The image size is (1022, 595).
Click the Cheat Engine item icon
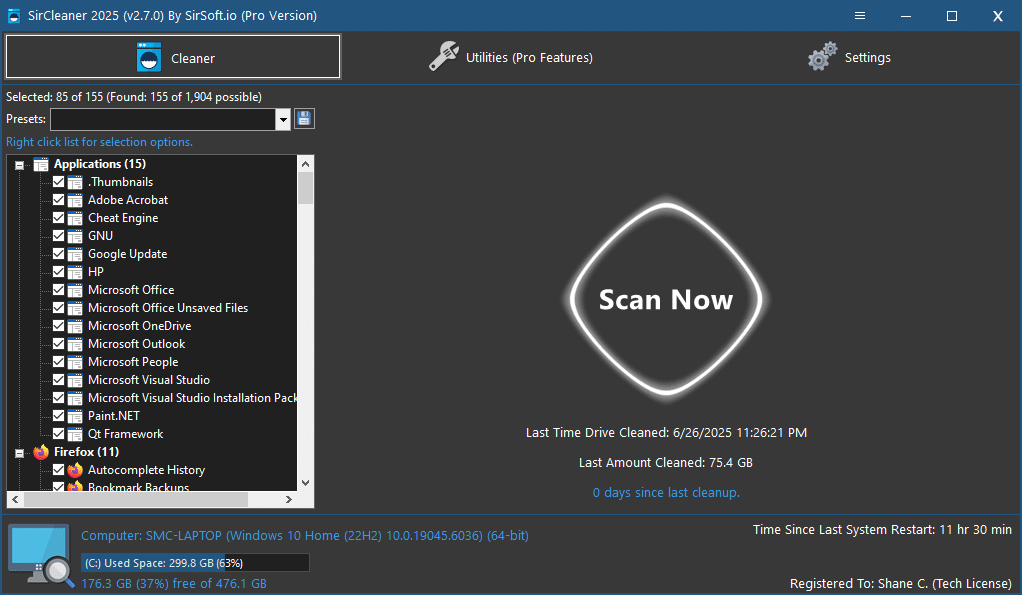75,218
